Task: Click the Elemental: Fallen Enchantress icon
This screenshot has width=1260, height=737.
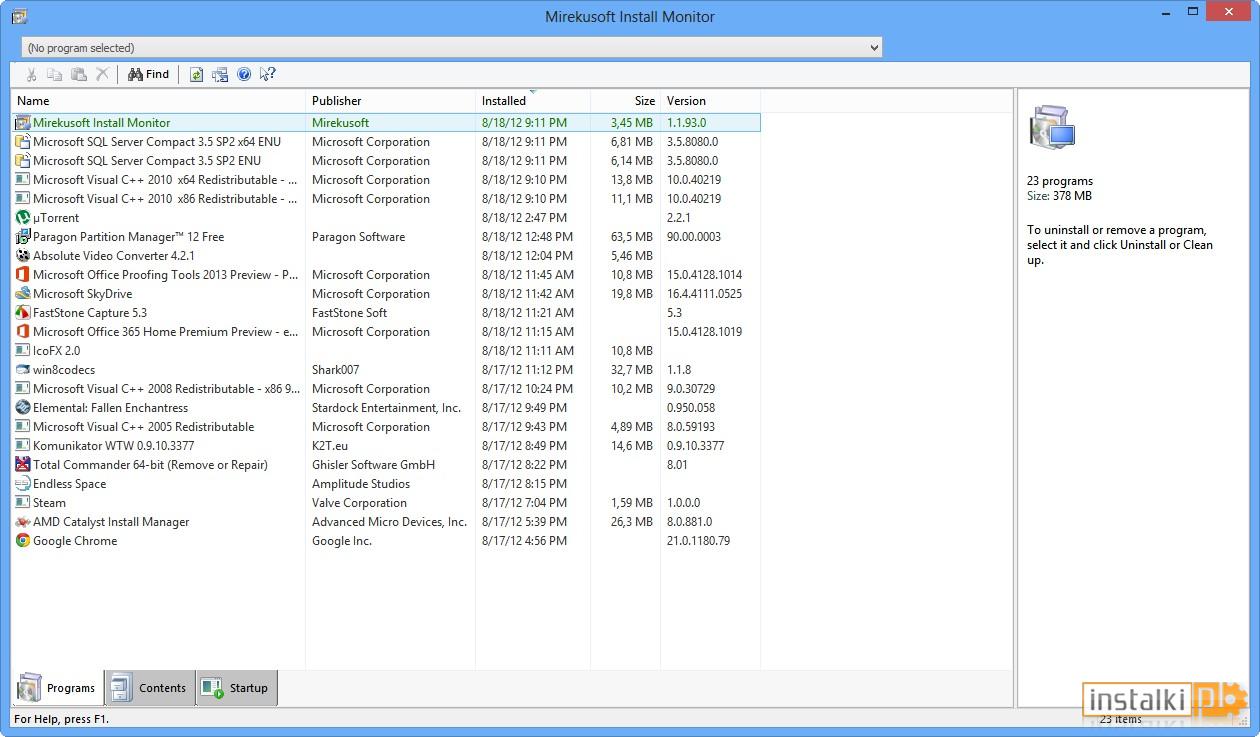Action: coord(23,408)
